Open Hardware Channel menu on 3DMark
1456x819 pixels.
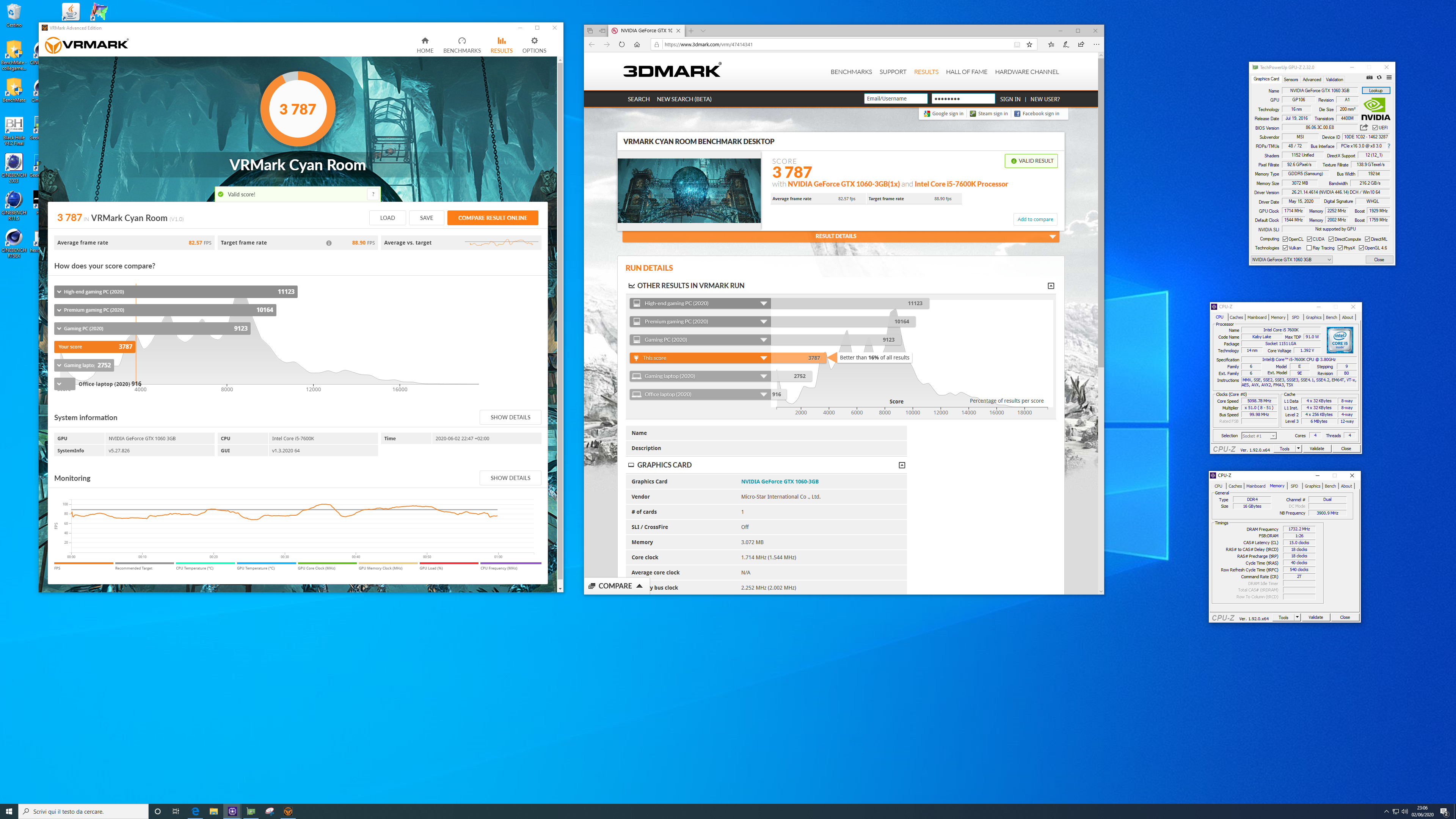click(x=1026, y=72)
